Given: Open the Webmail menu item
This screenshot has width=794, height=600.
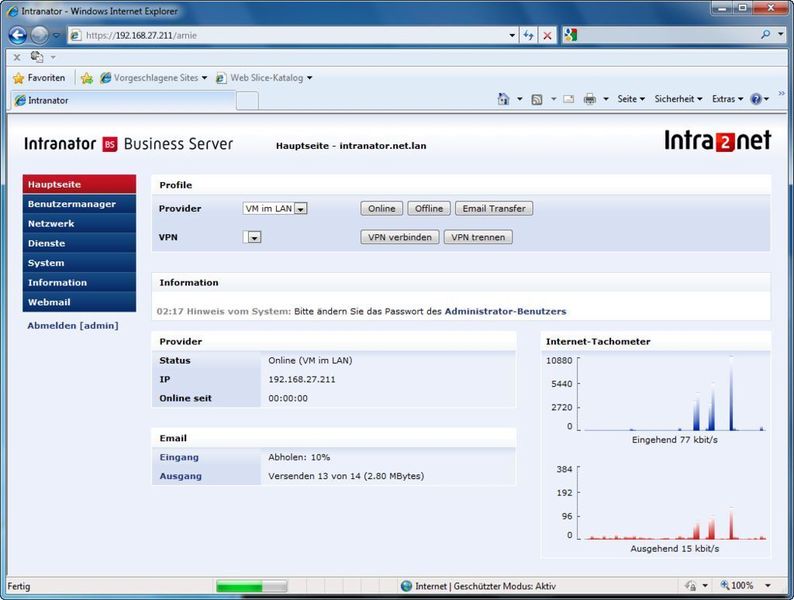Looking at the screenshot, I should click(80, 302).
